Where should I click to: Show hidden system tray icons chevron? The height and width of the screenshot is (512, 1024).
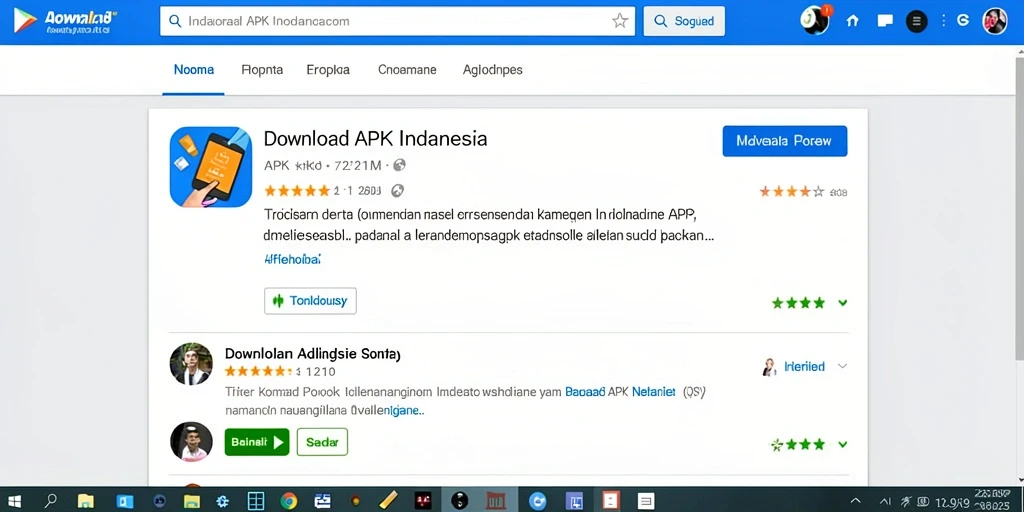[856, 501]
